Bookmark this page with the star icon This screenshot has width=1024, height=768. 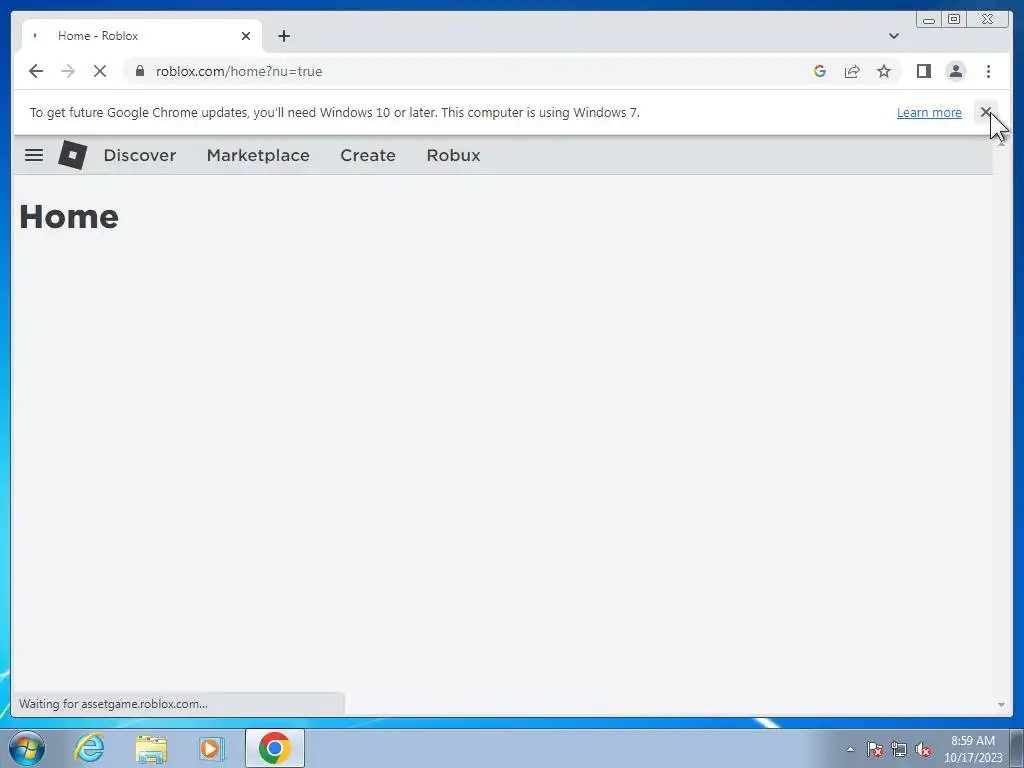[x=884, y=71]
